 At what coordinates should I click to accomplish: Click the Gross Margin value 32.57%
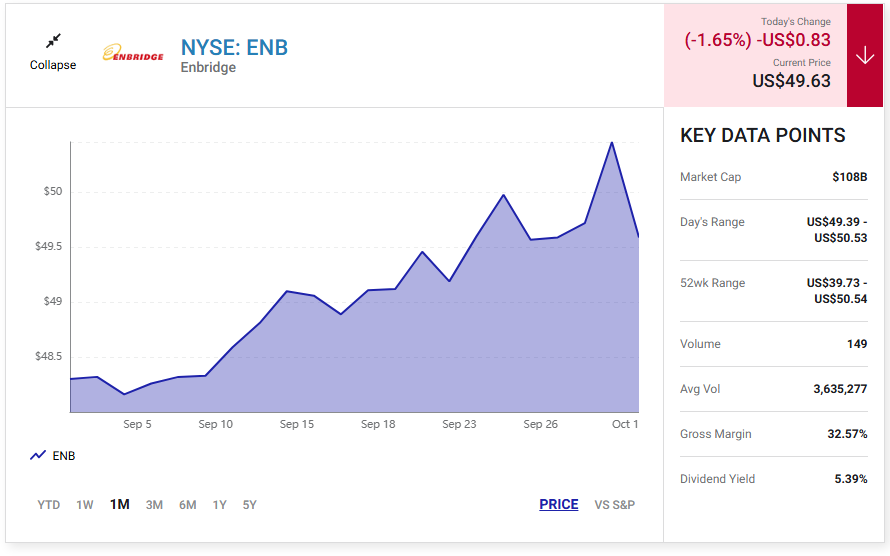pos(847,434)
